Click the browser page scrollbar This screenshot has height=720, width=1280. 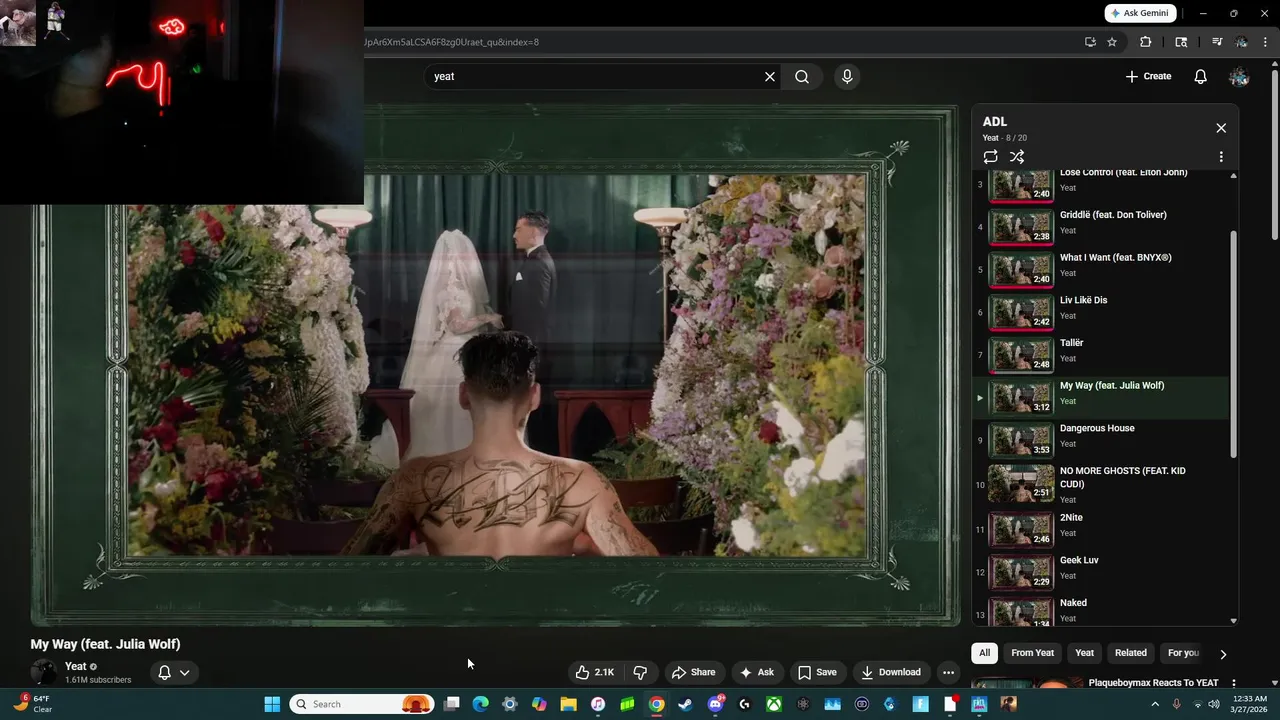click(x=1274, y=155)
